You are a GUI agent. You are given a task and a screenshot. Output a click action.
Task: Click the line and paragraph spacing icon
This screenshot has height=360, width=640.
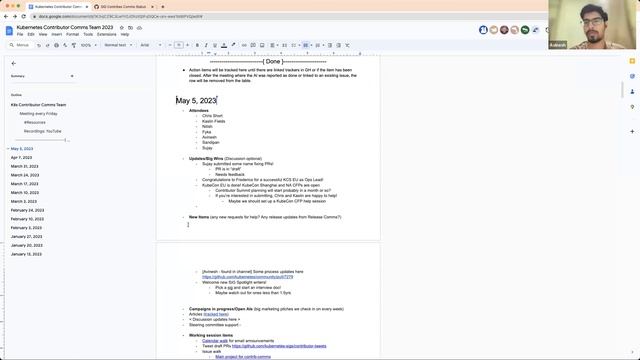[284, 45]
